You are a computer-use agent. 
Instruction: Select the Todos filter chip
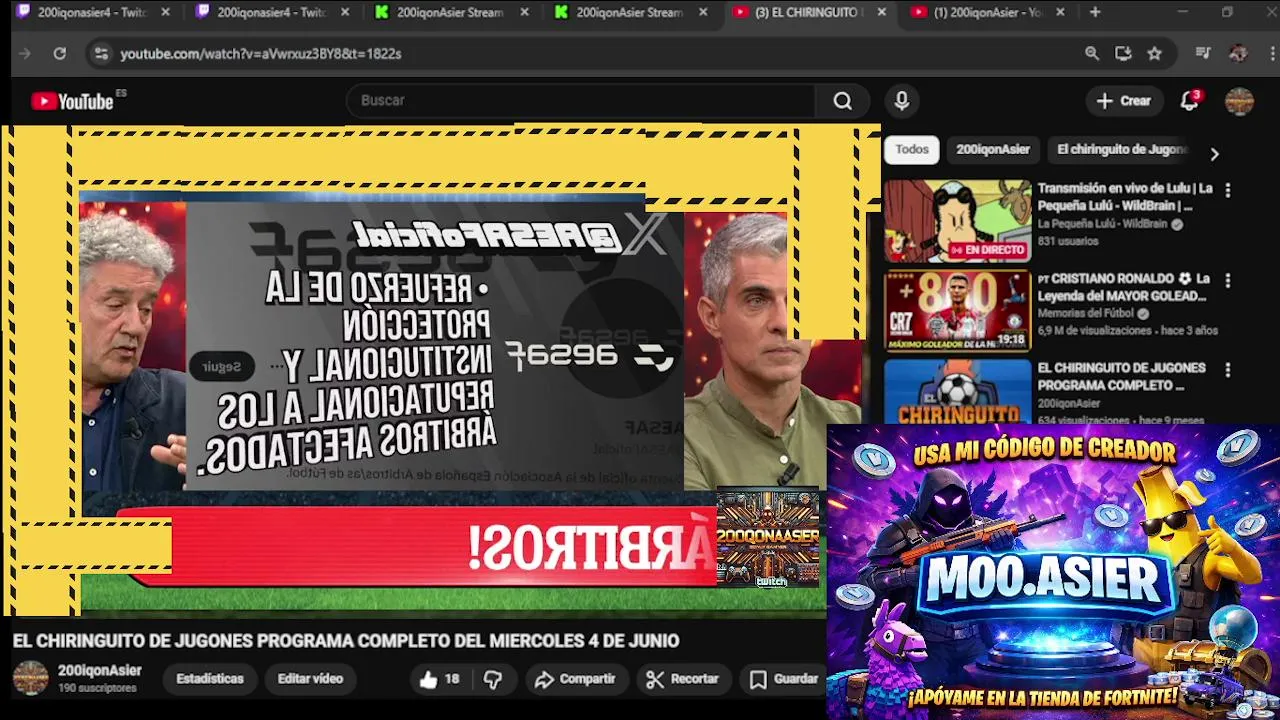click(x=912, y=149)
